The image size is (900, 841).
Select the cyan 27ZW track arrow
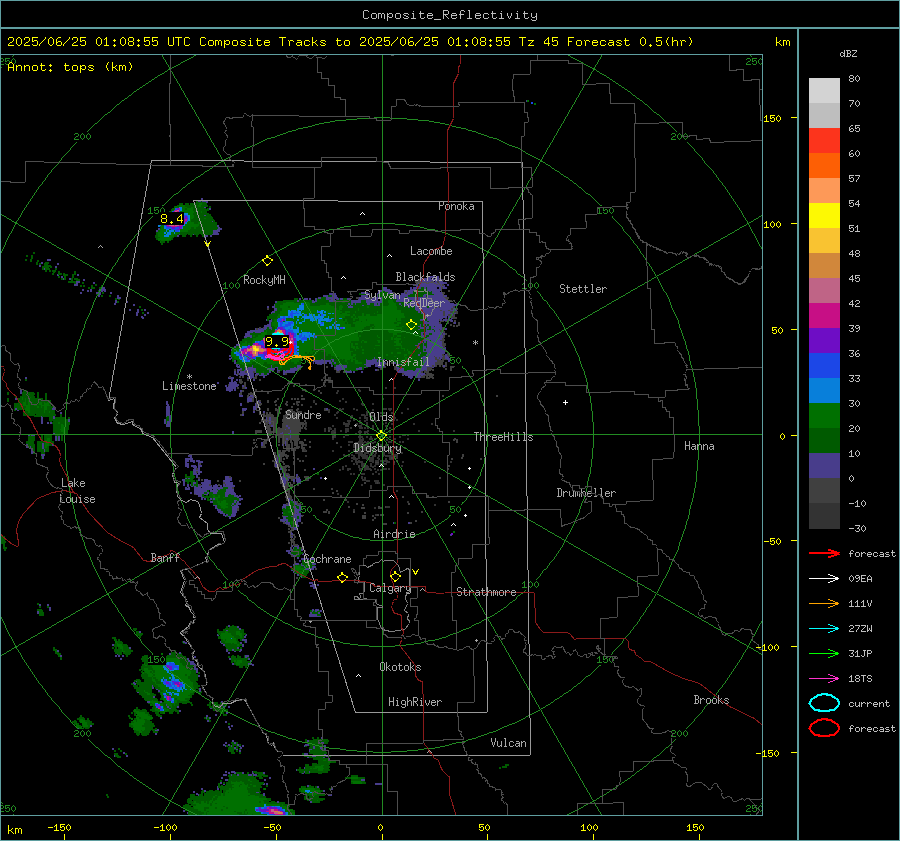click(824, 629)
